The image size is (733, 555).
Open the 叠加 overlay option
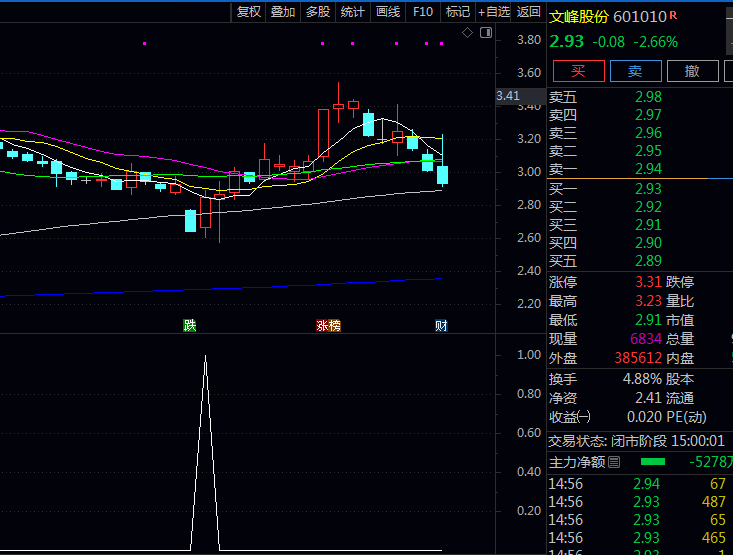[x=283, y=12]
